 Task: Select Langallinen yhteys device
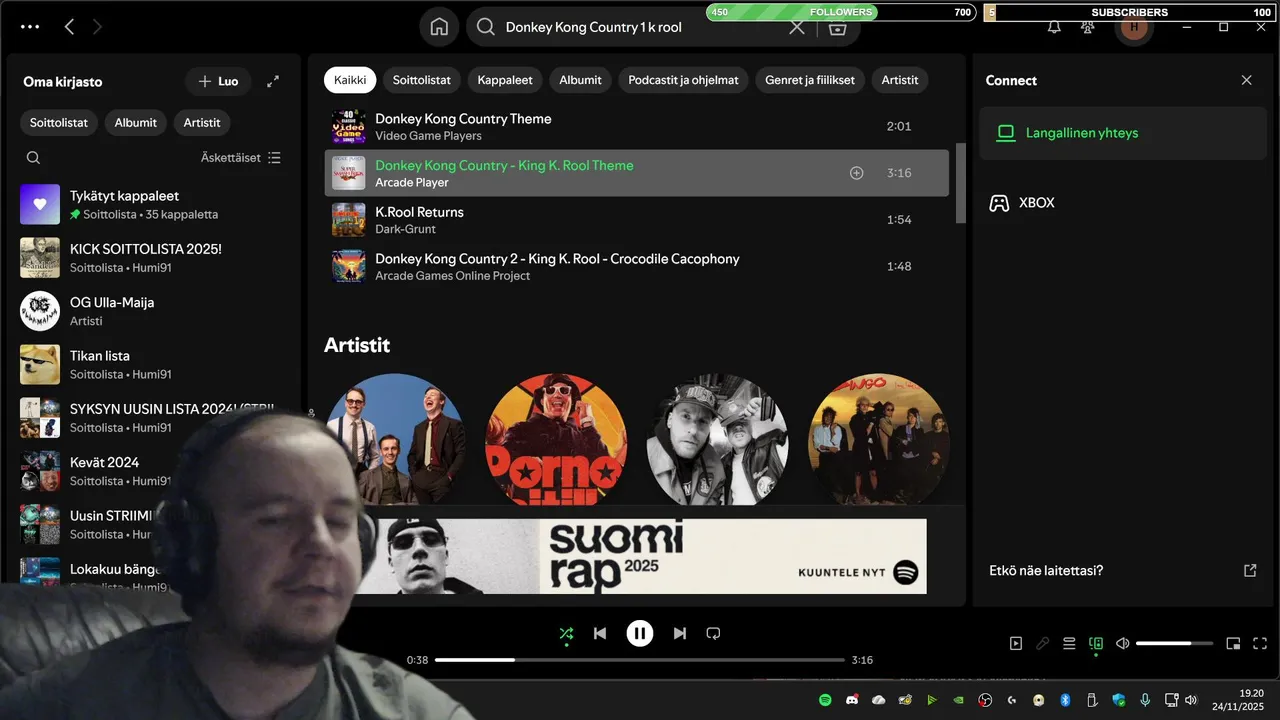click(x=1124, y=133)
